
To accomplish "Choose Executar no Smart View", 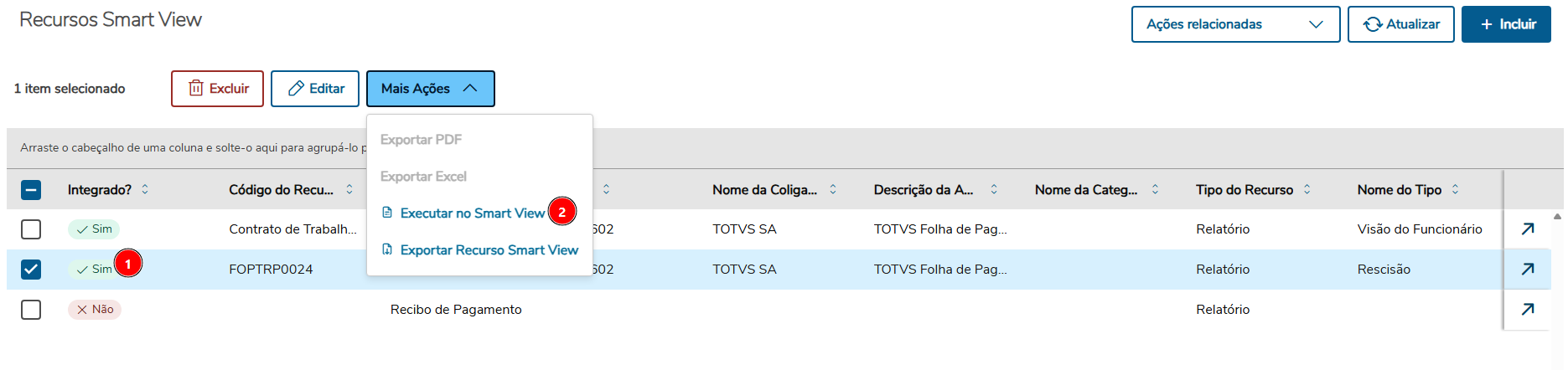I will pos(472,213).
